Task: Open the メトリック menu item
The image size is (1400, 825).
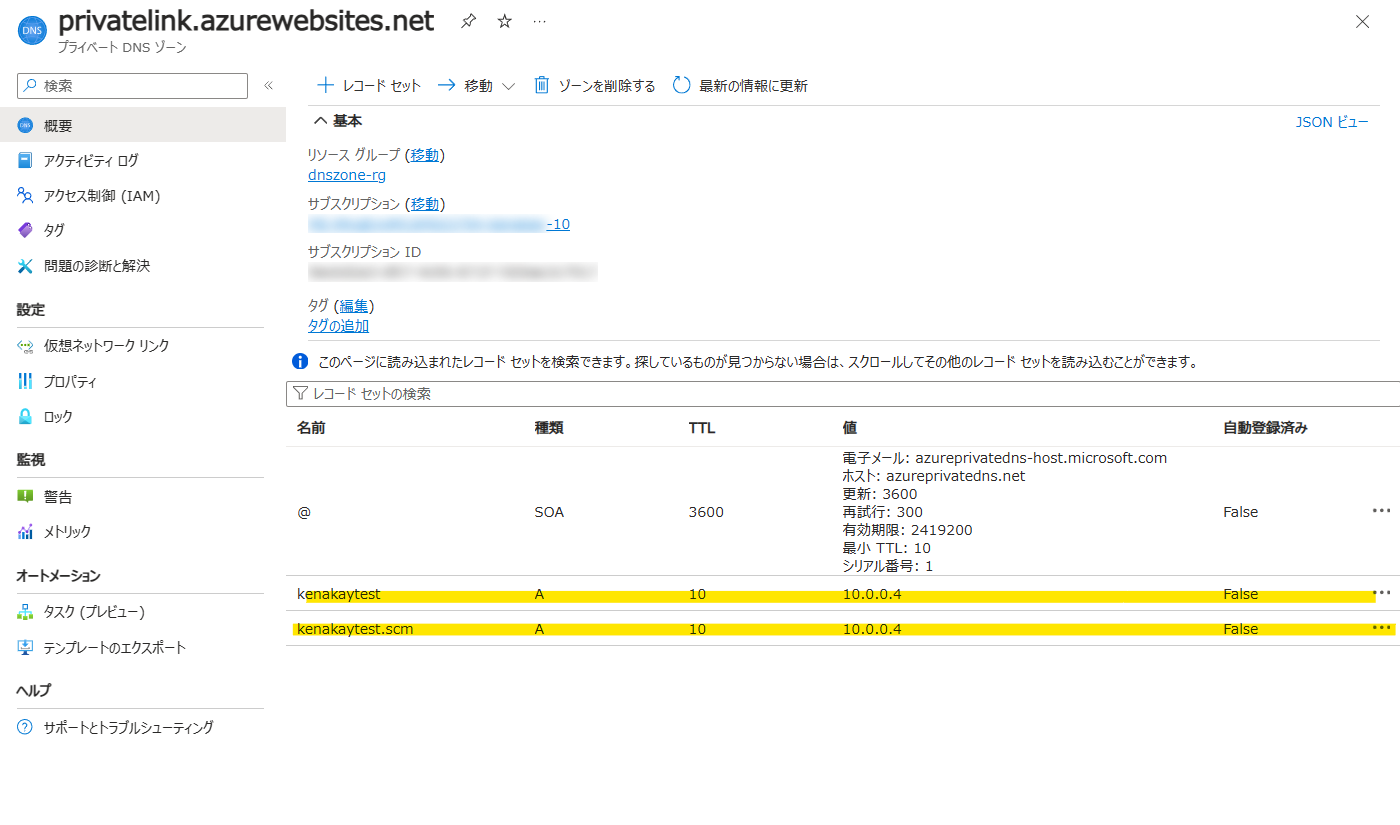Action: [x=142, y=531]
